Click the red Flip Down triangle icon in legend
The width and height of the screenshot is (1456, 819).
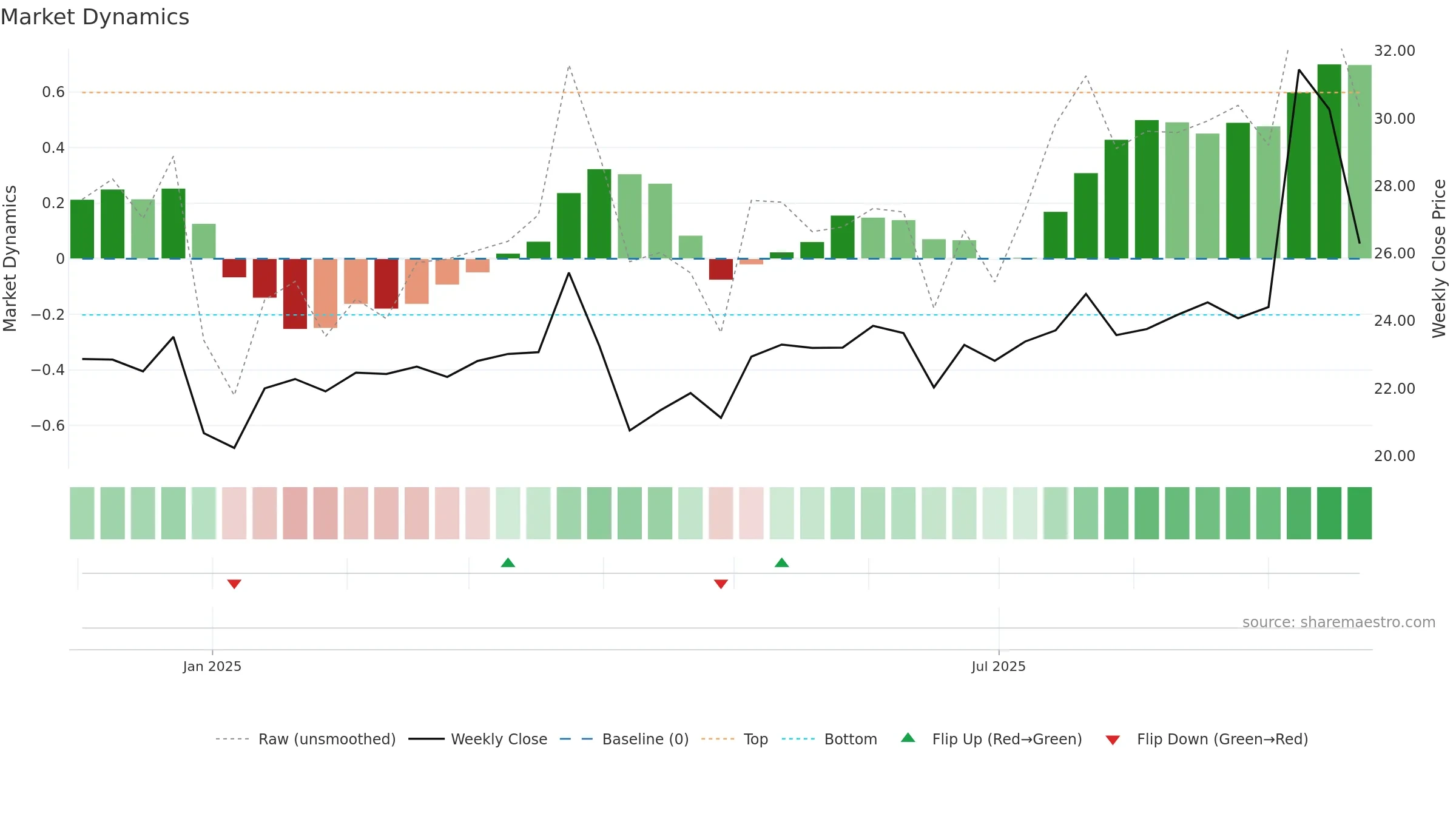click(x=1113, y=740)
